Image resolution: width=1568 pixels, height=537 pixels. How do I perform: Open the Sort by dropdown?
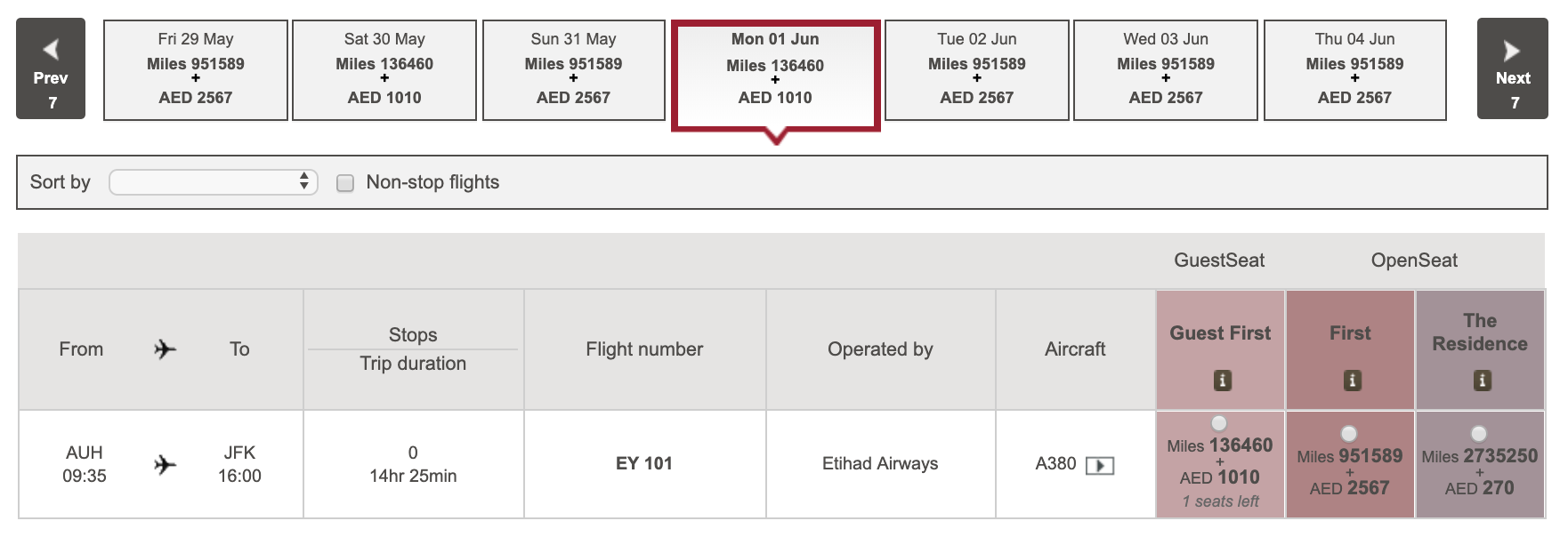214,182
